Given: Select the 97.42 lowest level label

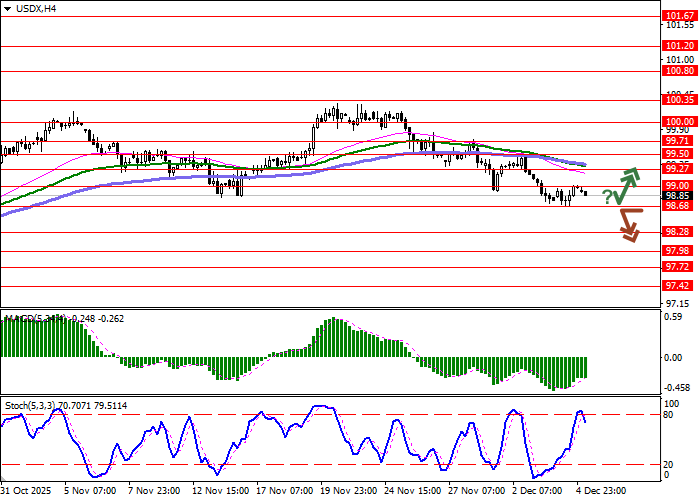Looking at the screenshot, I should (679, 285).
